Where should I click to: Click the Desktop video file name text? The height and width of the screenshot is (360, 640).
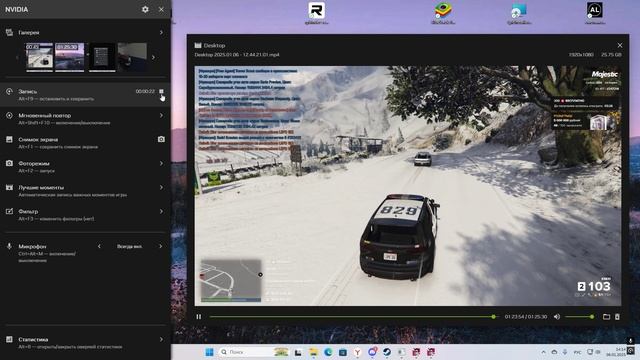237,55
